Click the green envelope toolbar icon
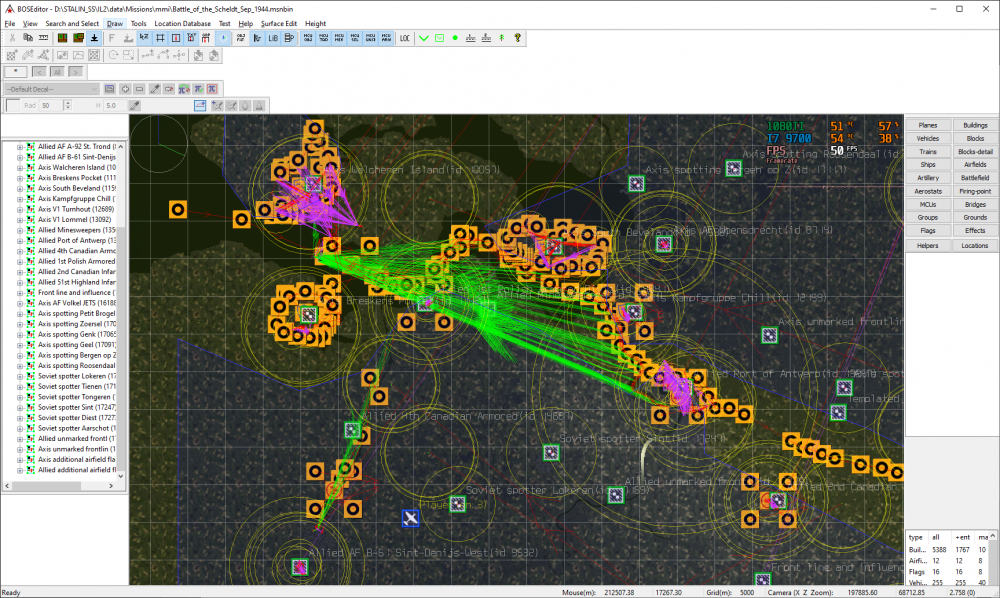Image resolution: width=1000 pixels, height=598 pixels. tap(439, 38)
